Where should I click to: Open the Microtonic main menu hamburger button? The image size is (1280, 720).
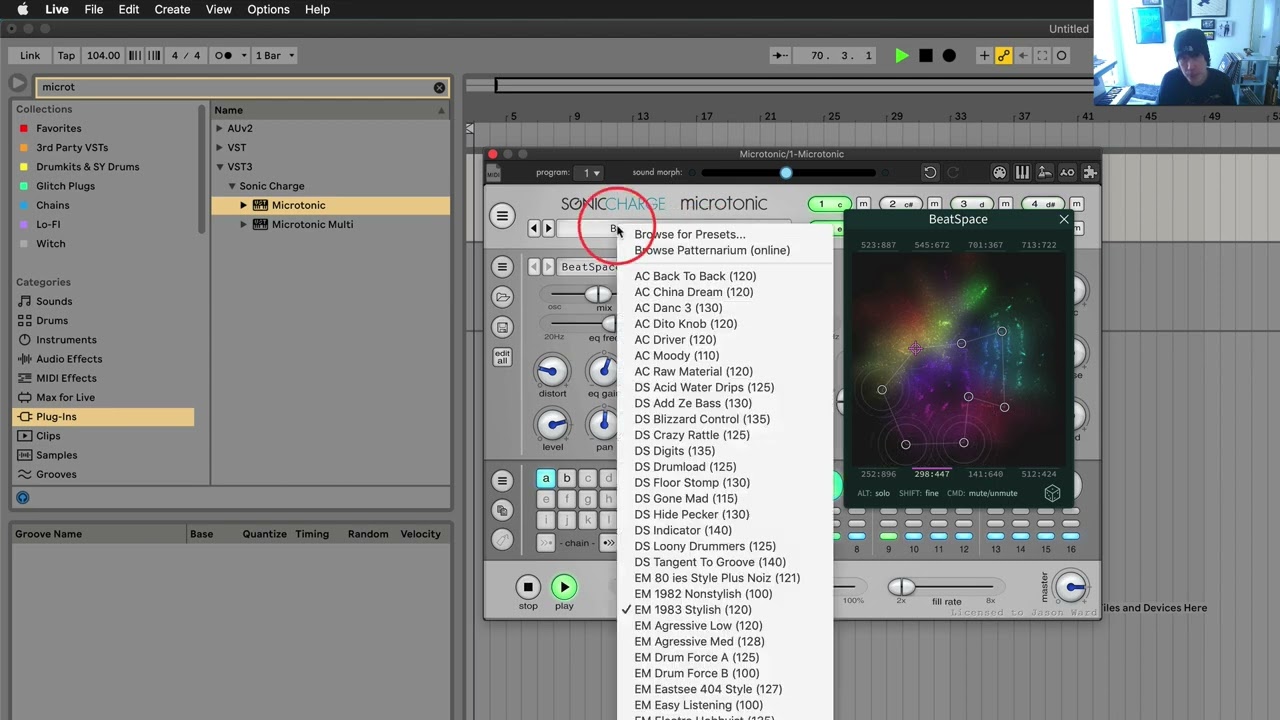[x=502, y=216]
